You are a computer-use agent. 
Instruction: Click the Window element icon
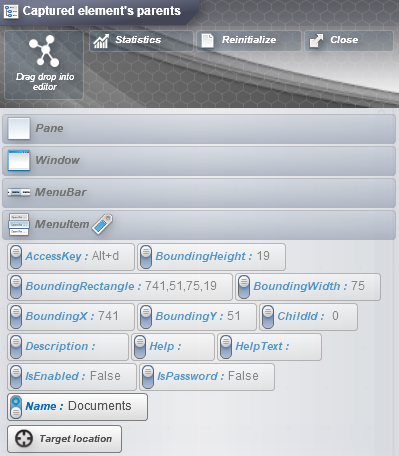19,160
